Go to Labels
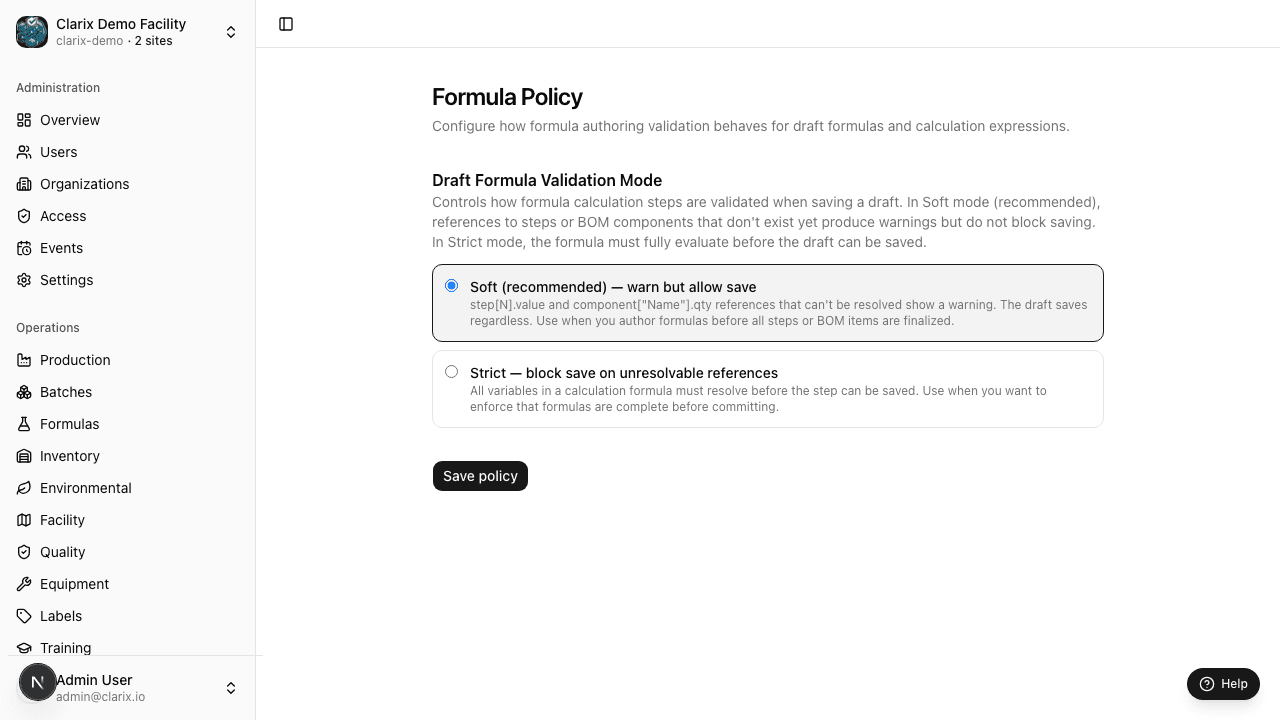 [x=128, y=616]
